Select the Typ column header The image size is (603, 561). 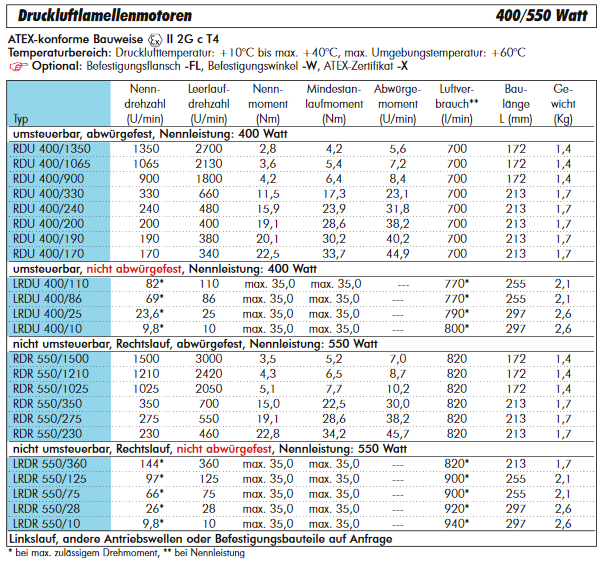(x=20, y=119)
